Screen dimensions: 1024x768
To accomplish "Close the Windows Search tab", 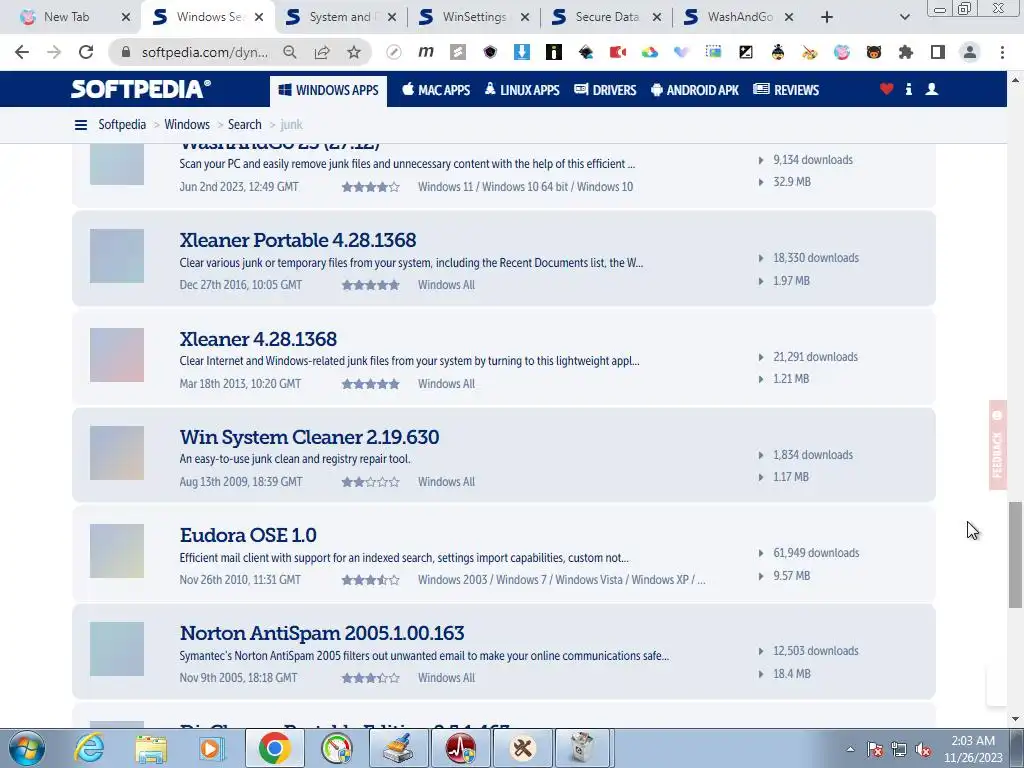I will (259, 17).
